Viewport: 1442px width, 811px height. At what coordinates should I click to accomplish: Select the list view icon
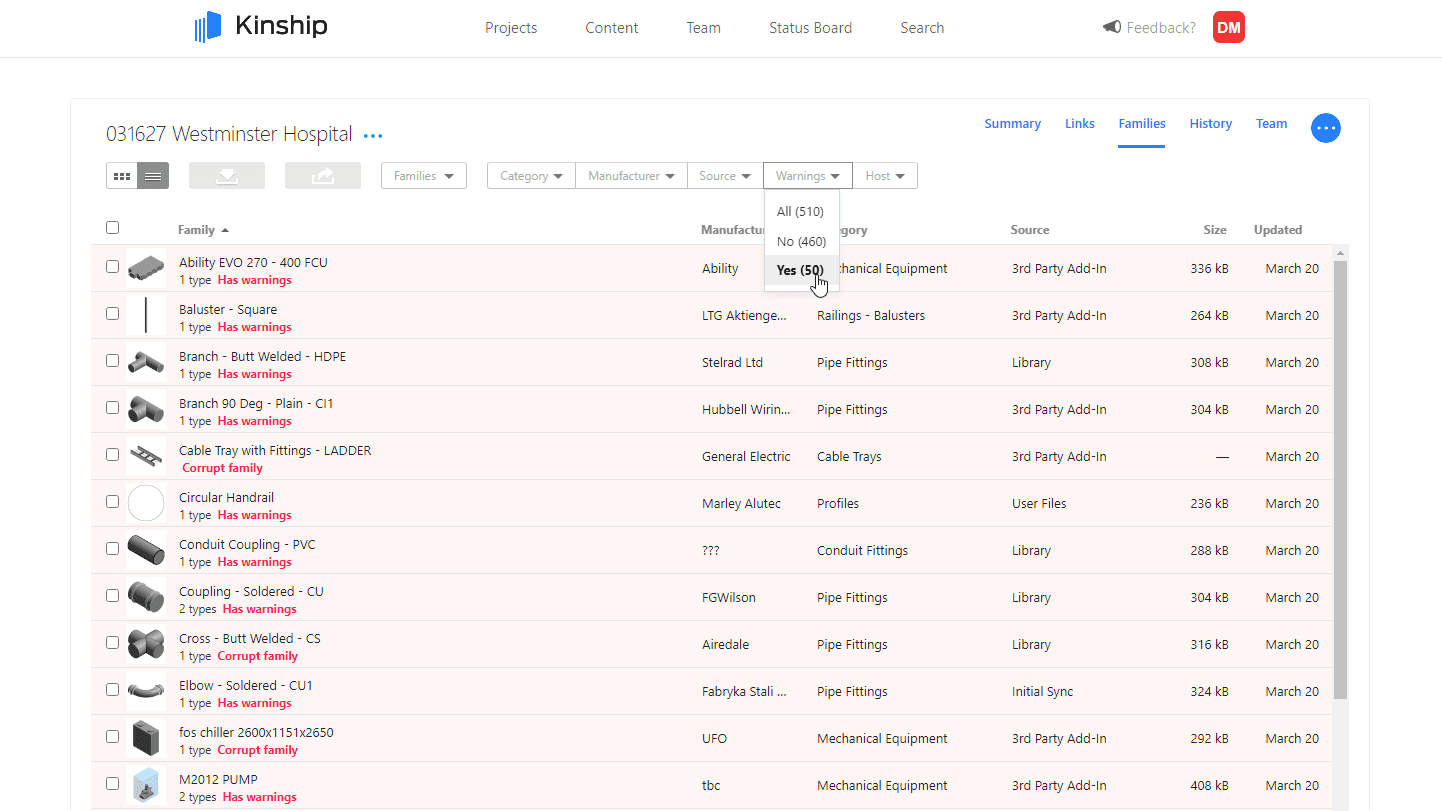(152, 174)
